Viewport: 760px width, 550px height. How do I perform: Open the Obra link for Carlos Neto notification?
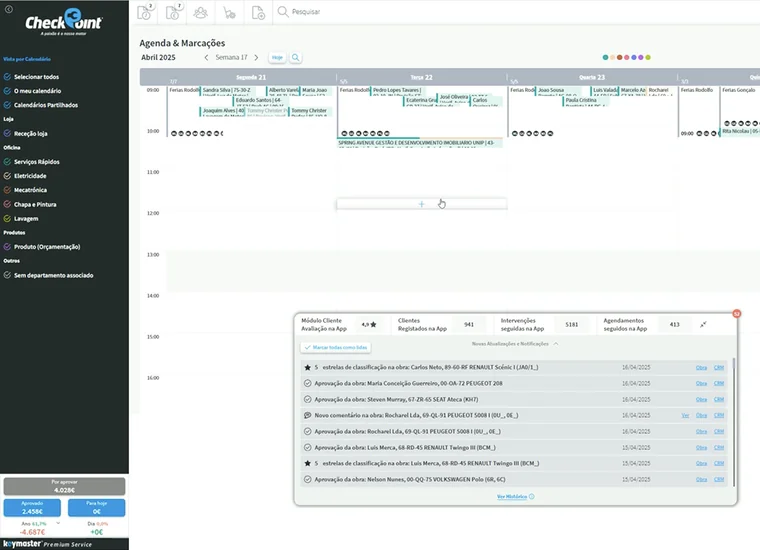tap(701, 367)
